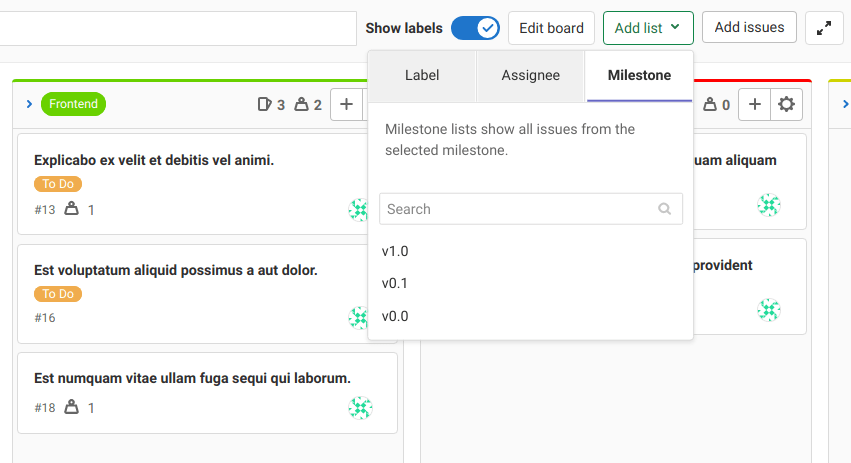Viewport: 851px width, 463px height.
Task: Open list settings gear icon
Action: click(787, 104)
